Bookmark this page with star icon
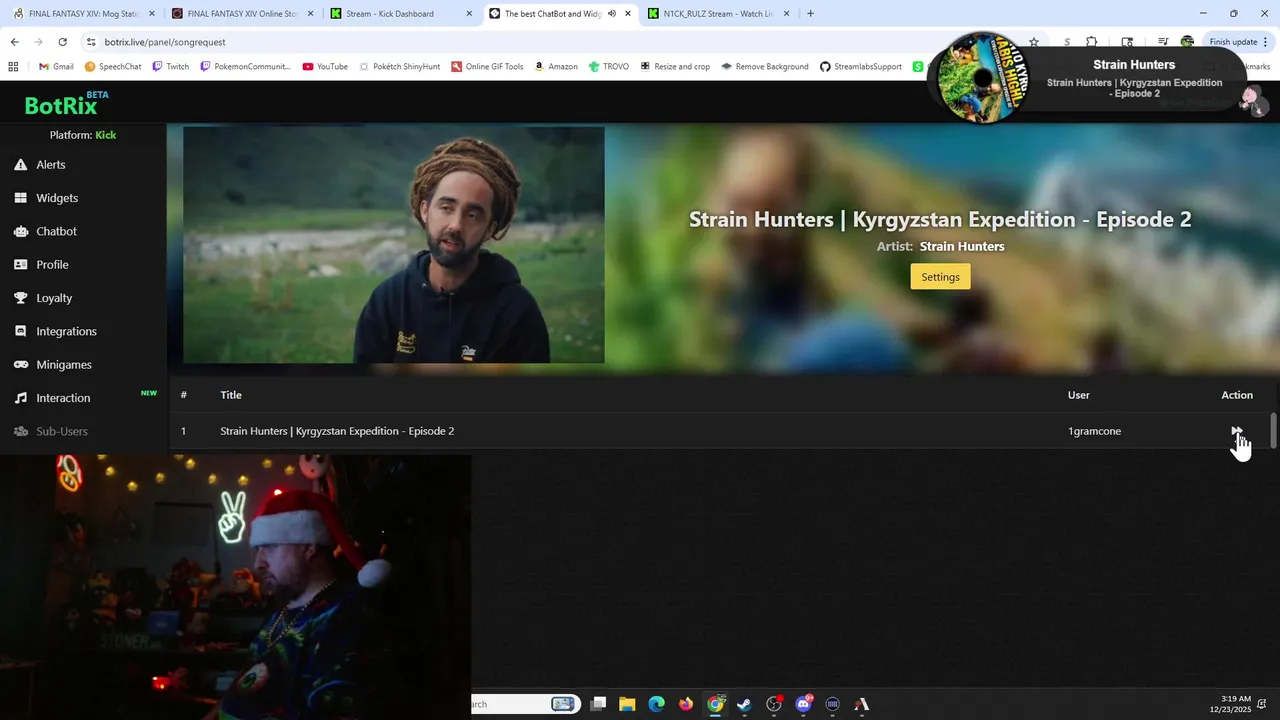 click(1033, 42)
